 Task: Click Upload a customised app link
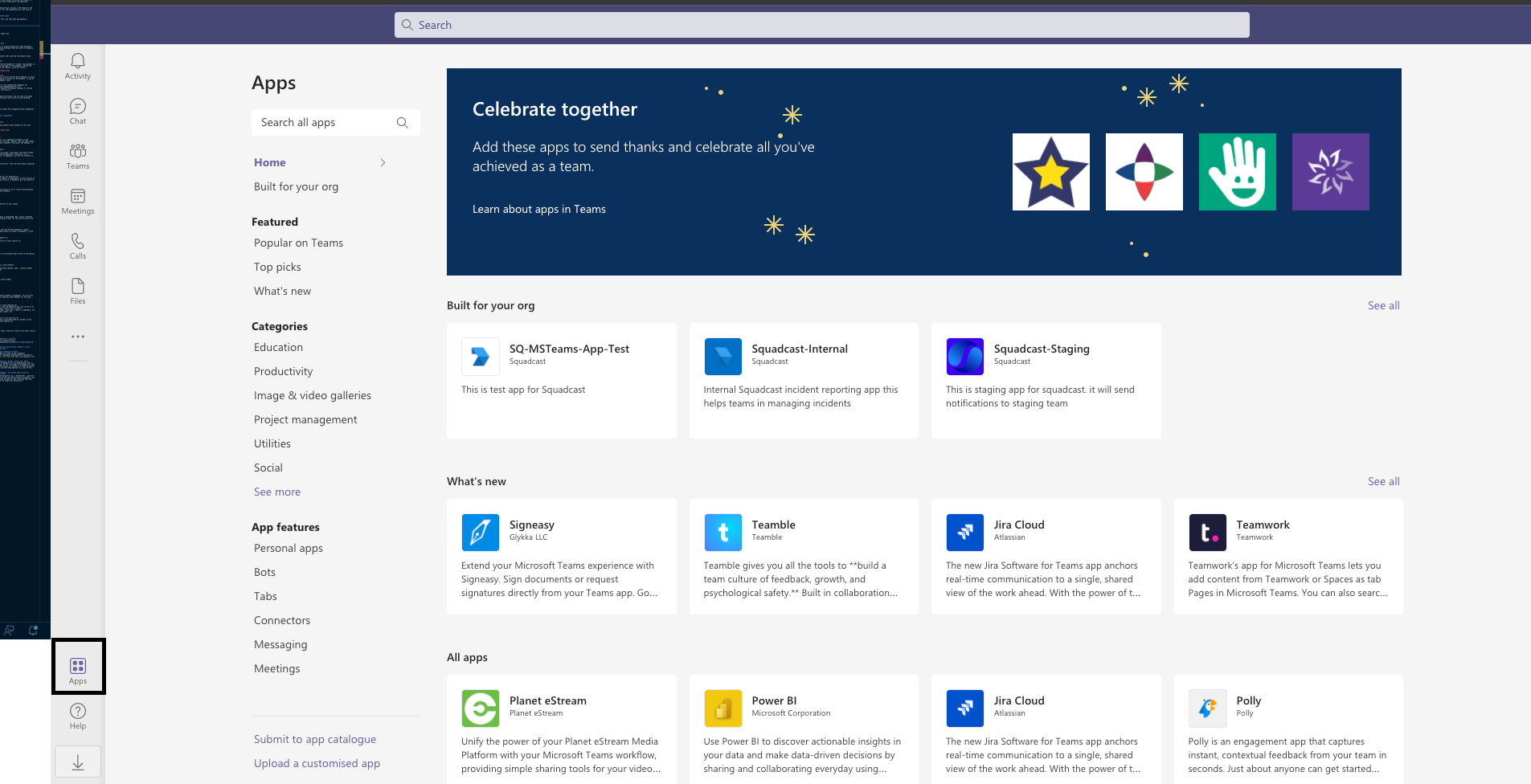(317, 763)
